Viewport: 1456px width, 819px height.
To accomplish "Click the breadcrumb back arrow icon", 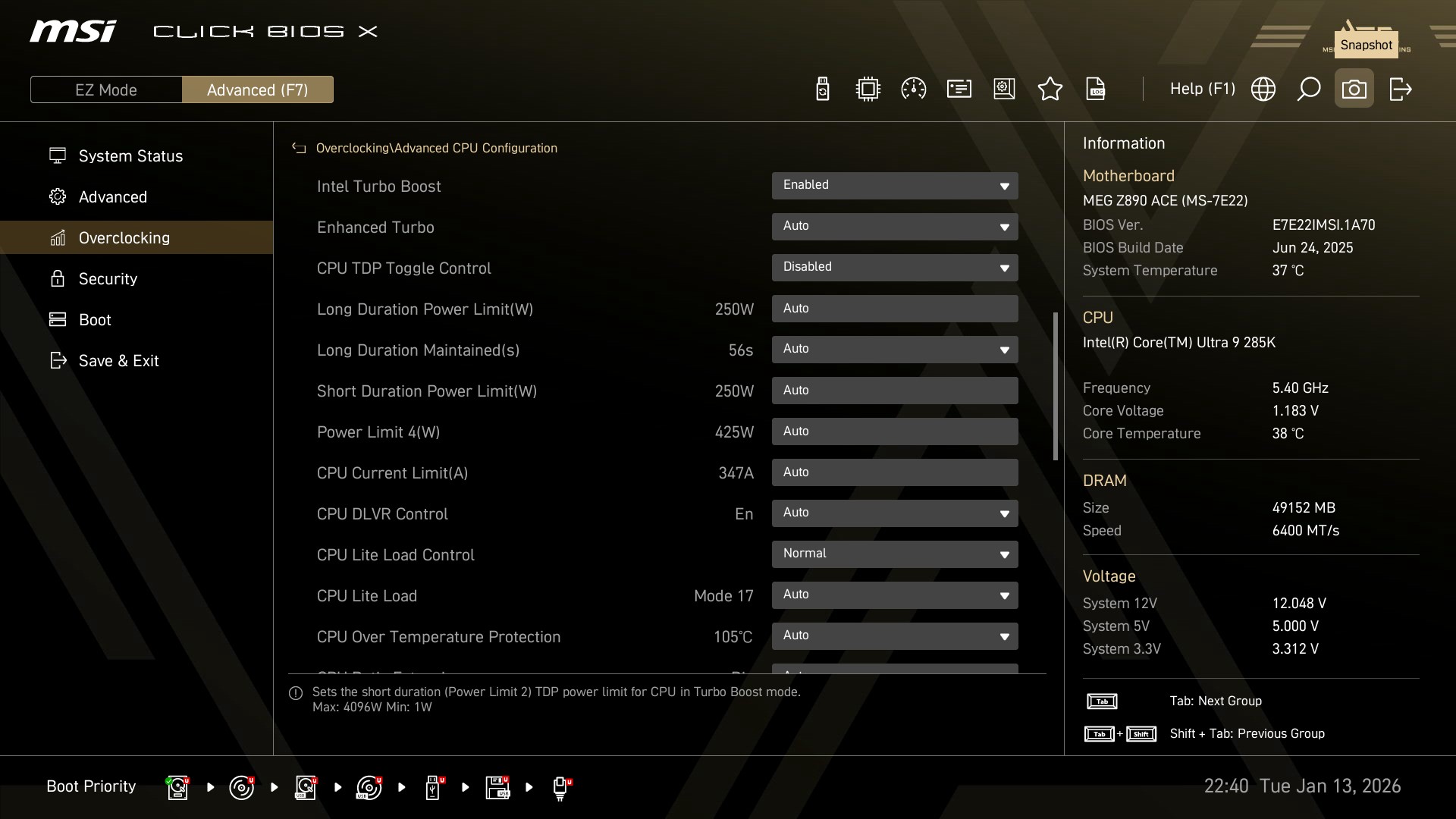I will 299,149.
